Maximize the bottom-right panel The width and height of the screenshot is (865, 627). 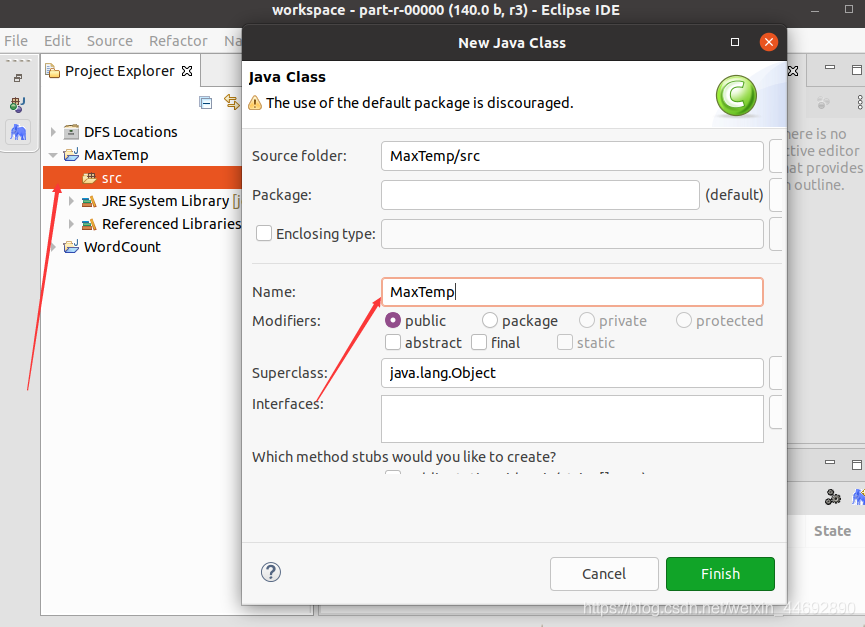[x=856, y=465]
